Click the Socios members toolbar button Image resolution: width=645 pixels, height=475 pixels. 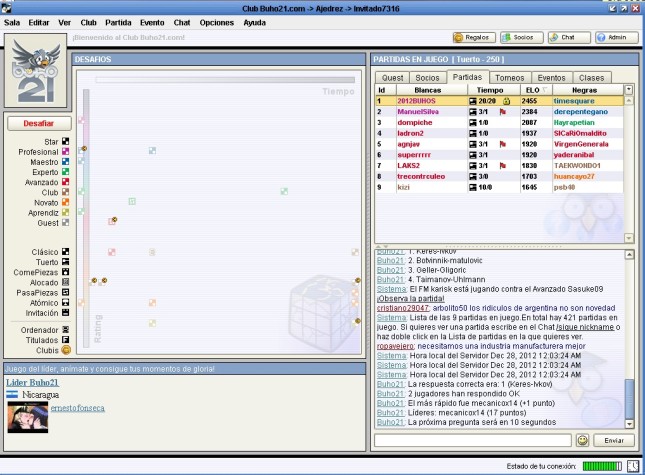(x=521, y=37)
